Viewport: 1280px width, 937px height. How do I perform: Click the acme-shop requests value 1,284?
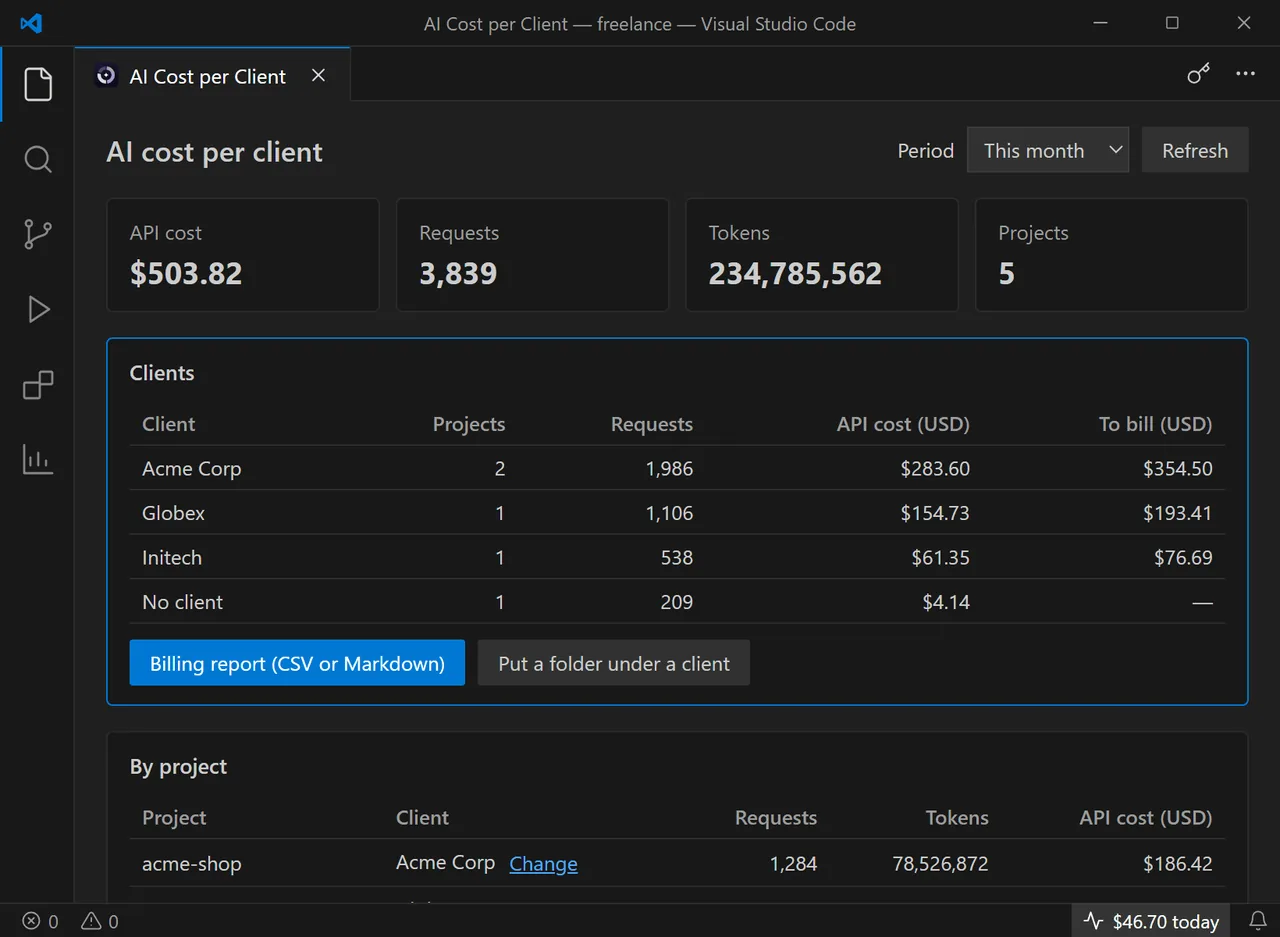pos(794,864)
